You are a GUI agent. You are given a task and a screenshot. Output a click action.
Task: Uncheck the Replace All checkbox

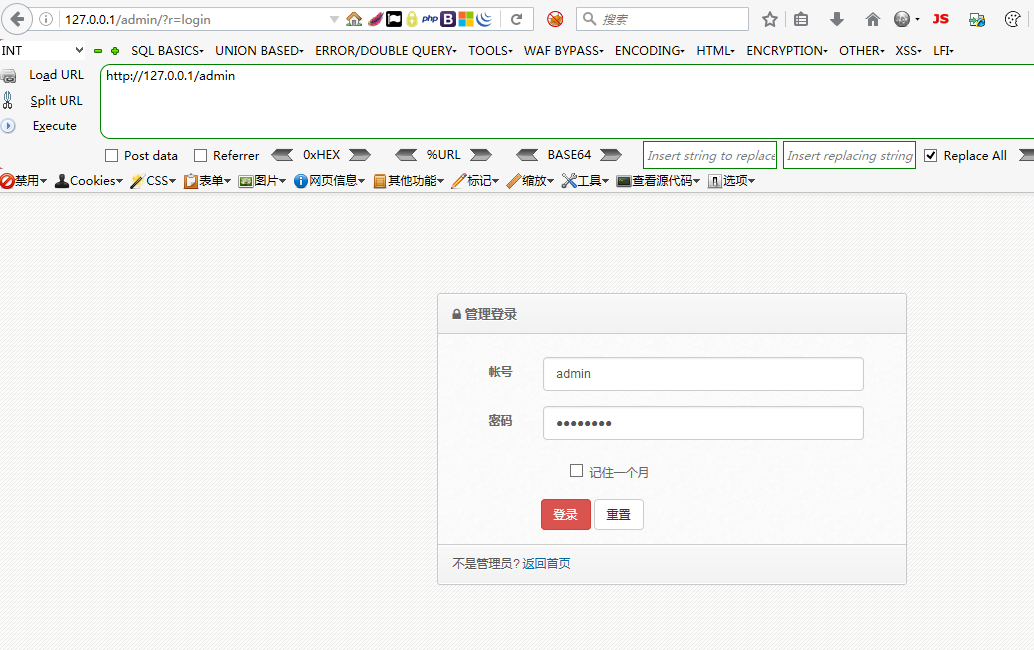930,156
